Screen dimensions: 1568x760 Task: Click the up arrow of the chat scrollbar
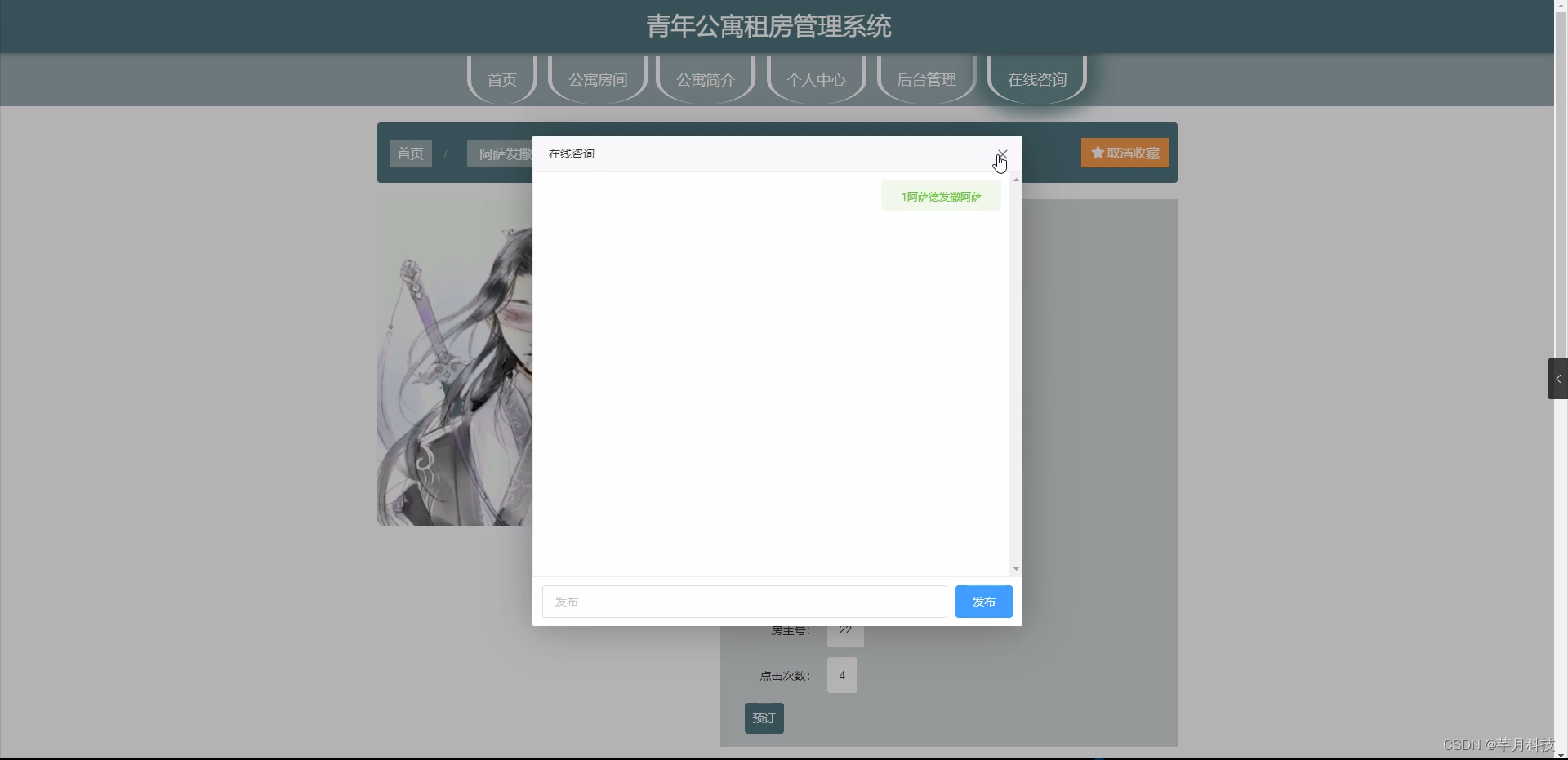coord(1015,179)
